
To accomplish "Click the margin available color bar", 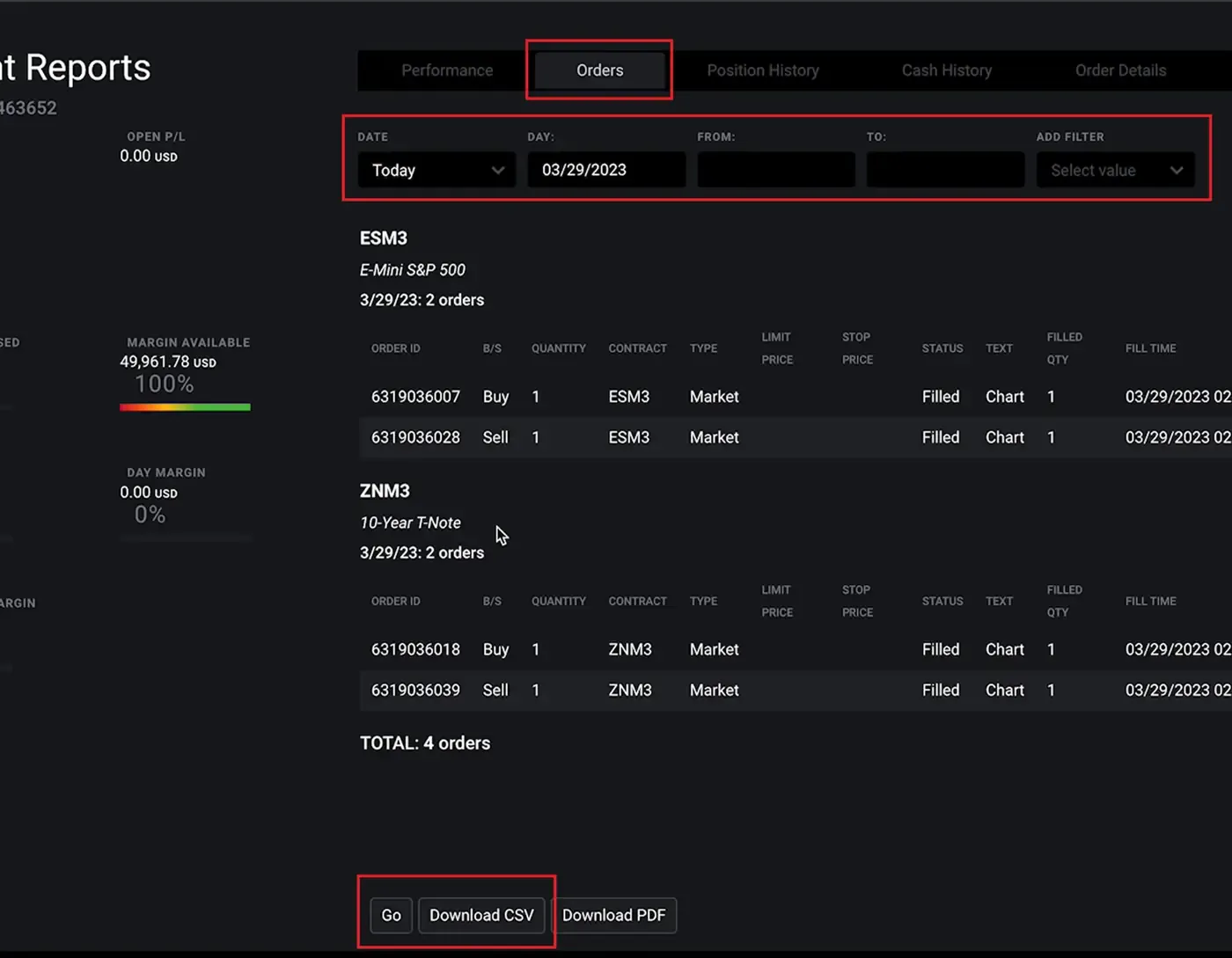I will (185, 407).
